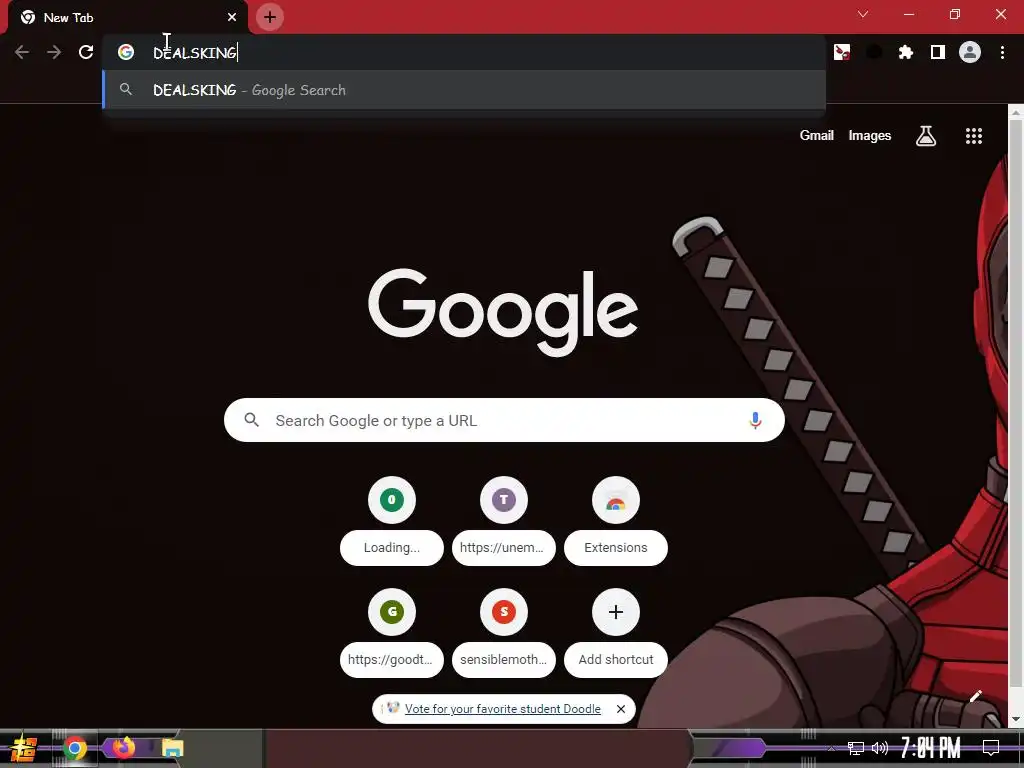Open Chrome from the taskbar
The height and width of the screenshot is (768, 1024).
click(x=74, y=748)
